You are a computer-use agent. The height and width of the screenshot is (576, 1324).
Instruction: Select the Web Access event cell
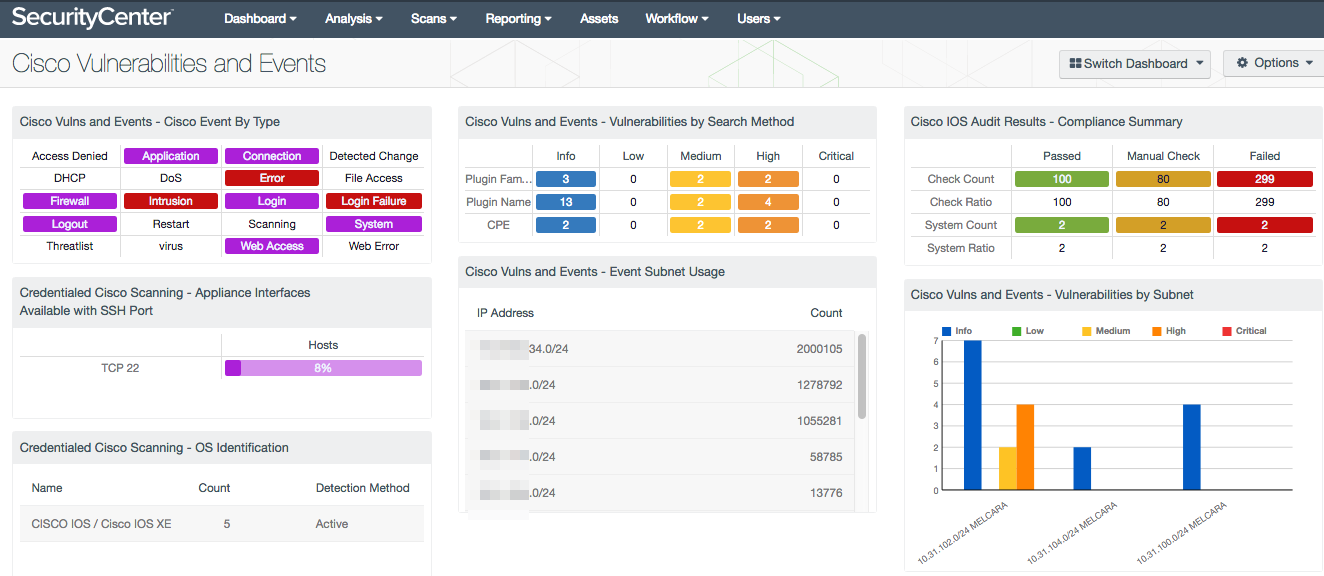(272, 246)
